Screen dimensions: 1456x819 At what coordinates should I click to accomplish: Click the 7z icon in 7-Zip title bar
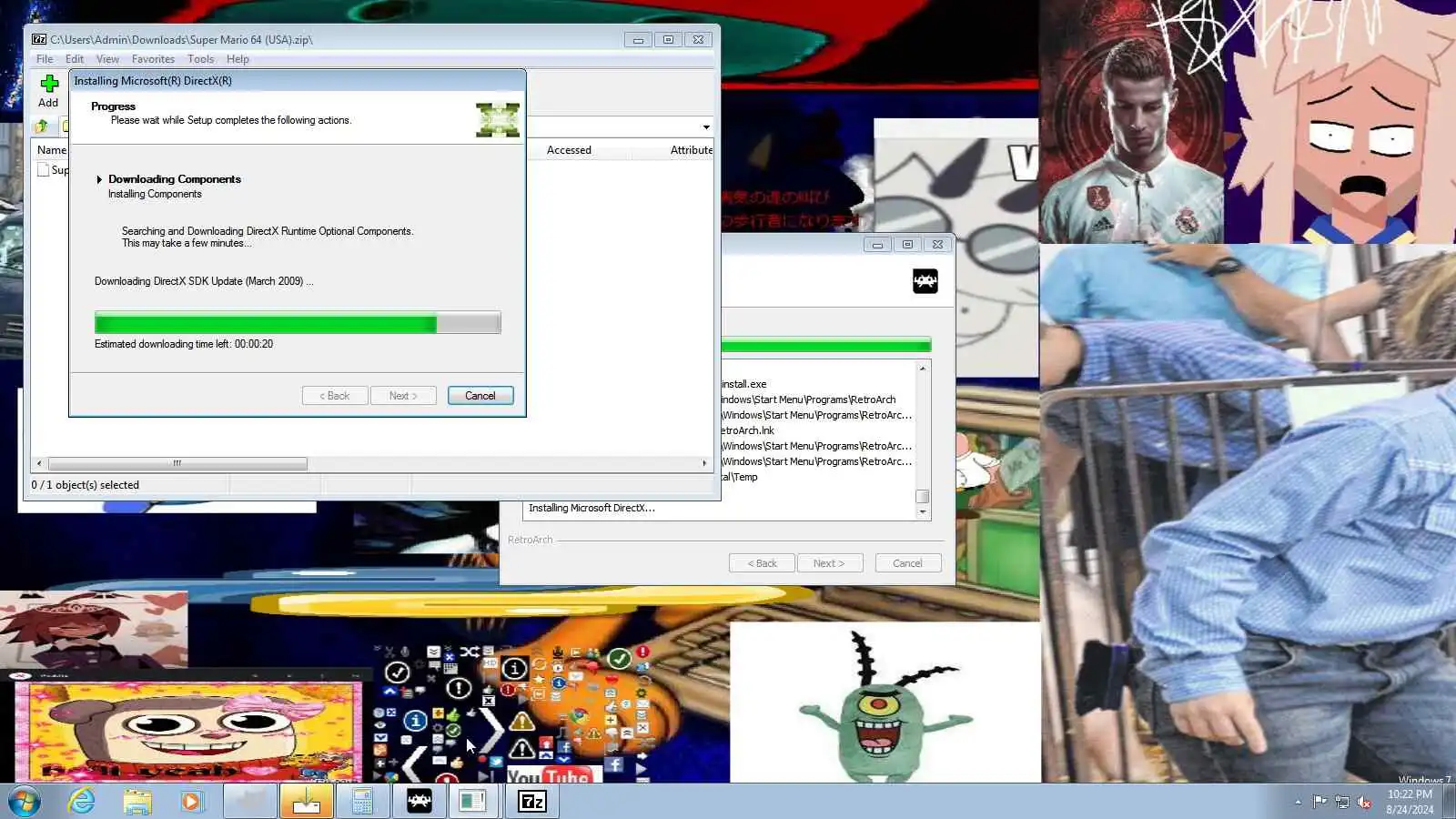pyautogui.click(x=39, y=39)
